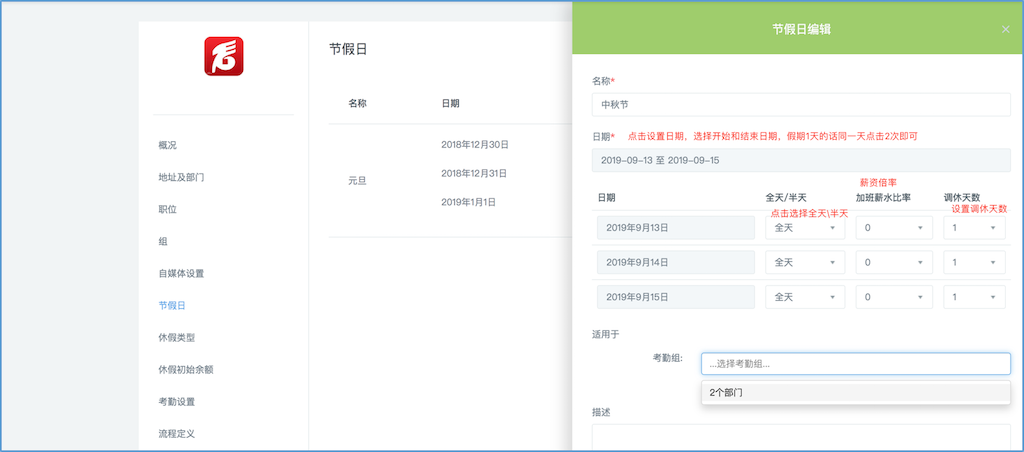The image size is (1024, 452).
Task: Open 休假类型 in the sidebar
Action: pyautogui.click(x=176, y=338)
